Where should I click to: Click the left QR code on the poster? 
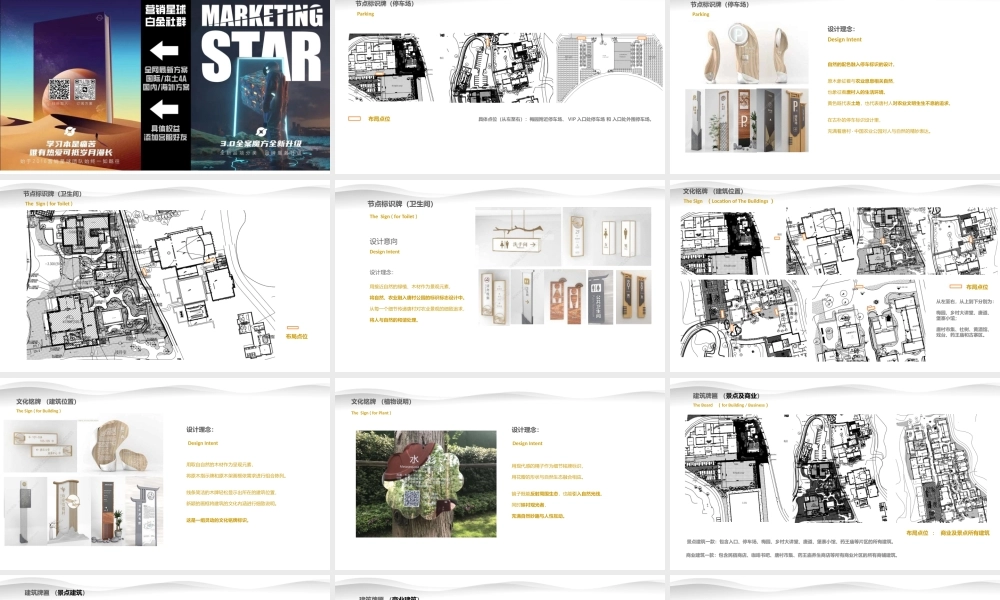tap(59, 90)
